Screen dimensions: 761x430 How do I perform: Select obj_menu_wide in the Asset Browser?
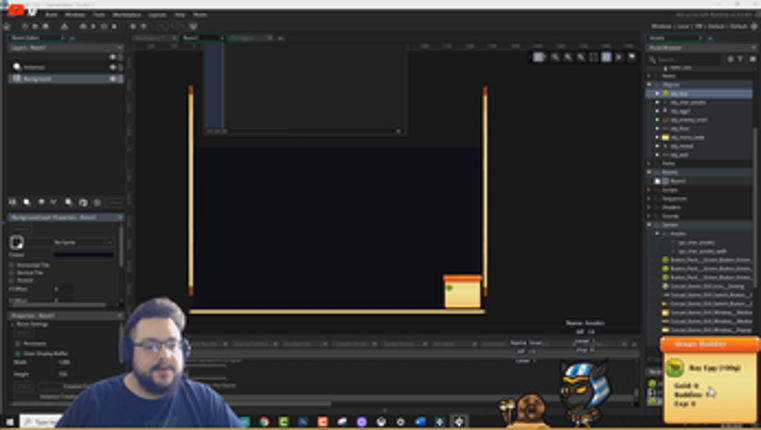point(687,137)
